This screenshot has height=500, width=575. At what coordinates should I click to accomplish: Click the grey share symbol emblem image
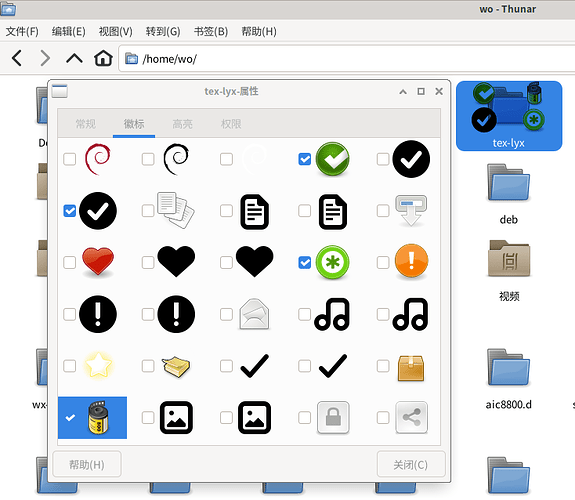pyautogui.click(x=411, y=417)
